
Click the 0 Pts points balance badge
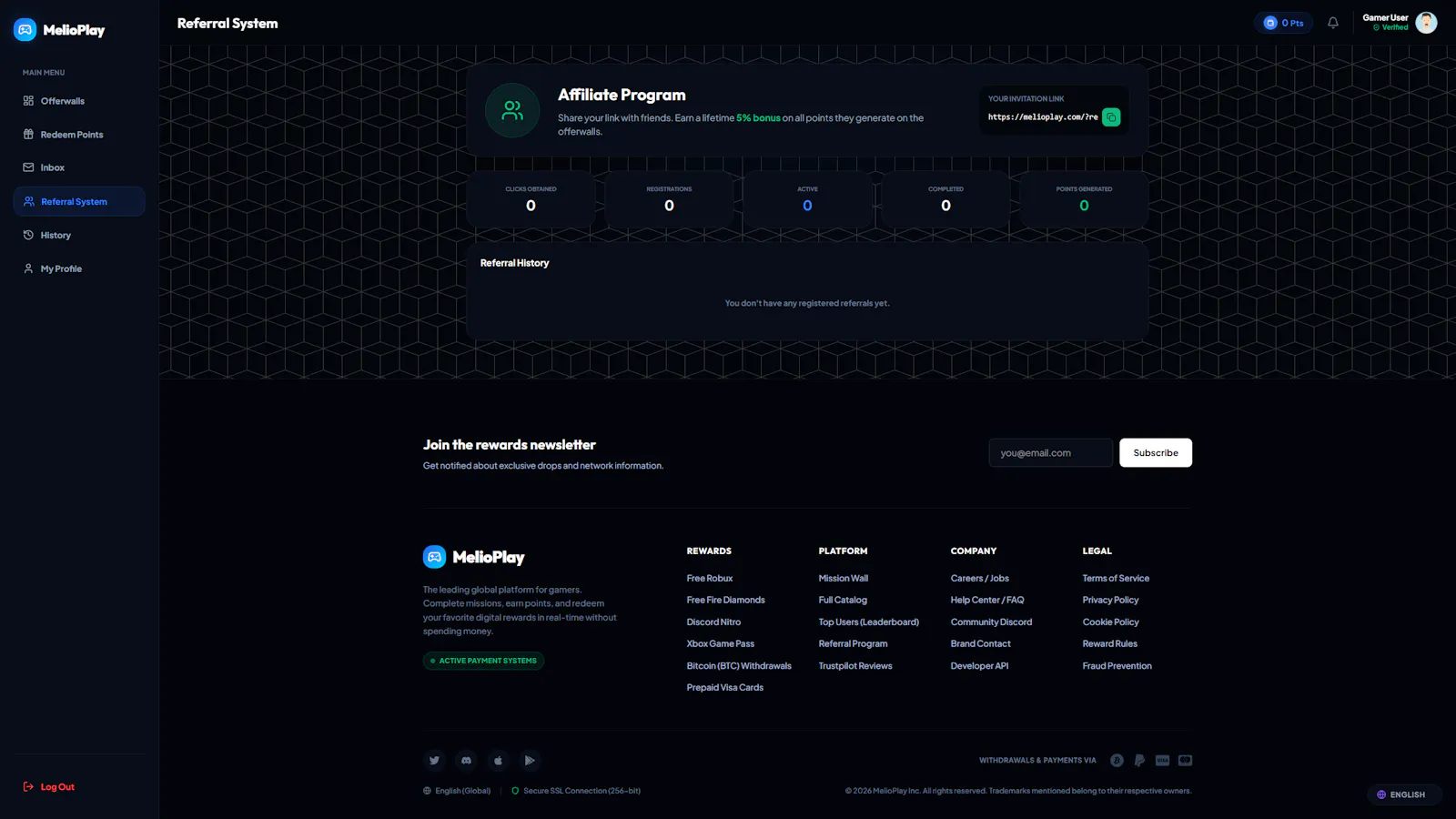pyautogui.click(x=1283, y=23)
